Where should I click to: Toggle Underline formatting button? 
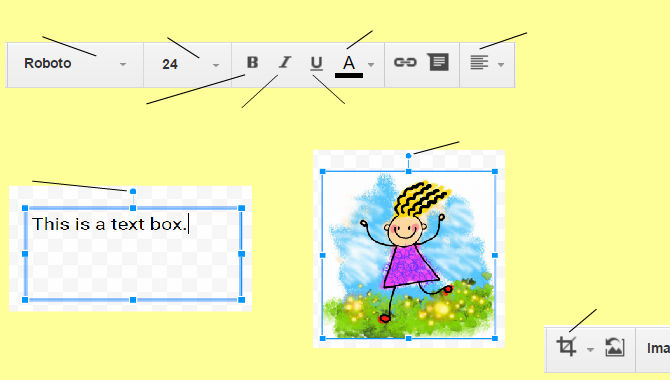316,63
